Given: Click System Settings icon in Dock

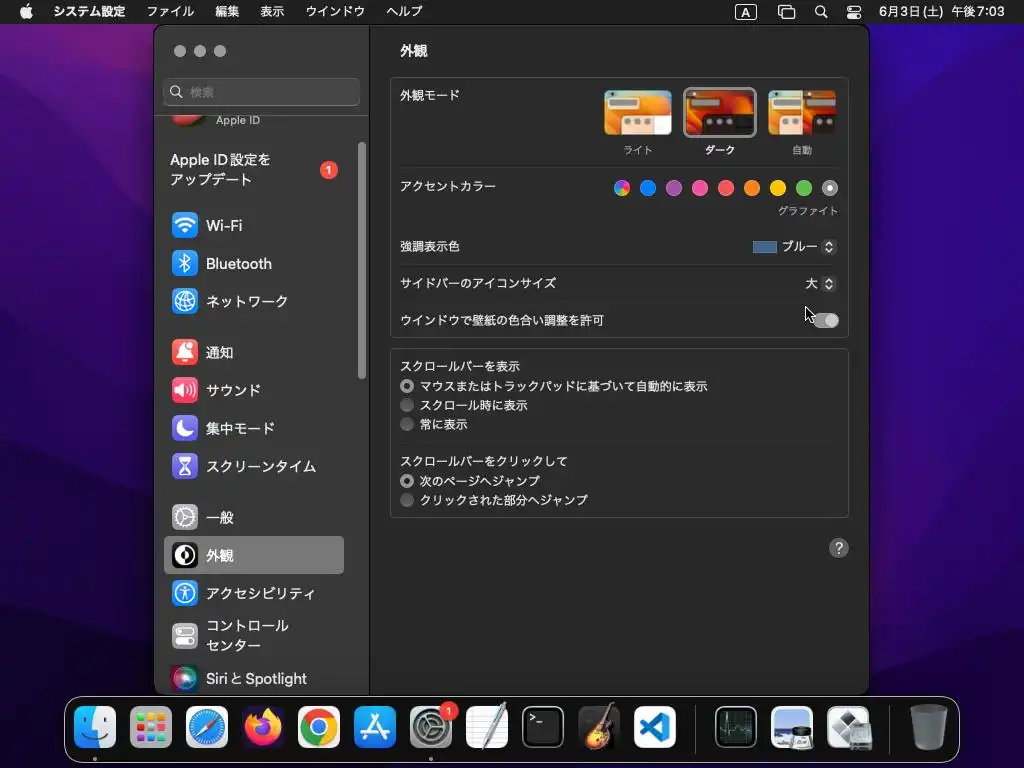Looking at the screenshot, I should coord(431,727).
